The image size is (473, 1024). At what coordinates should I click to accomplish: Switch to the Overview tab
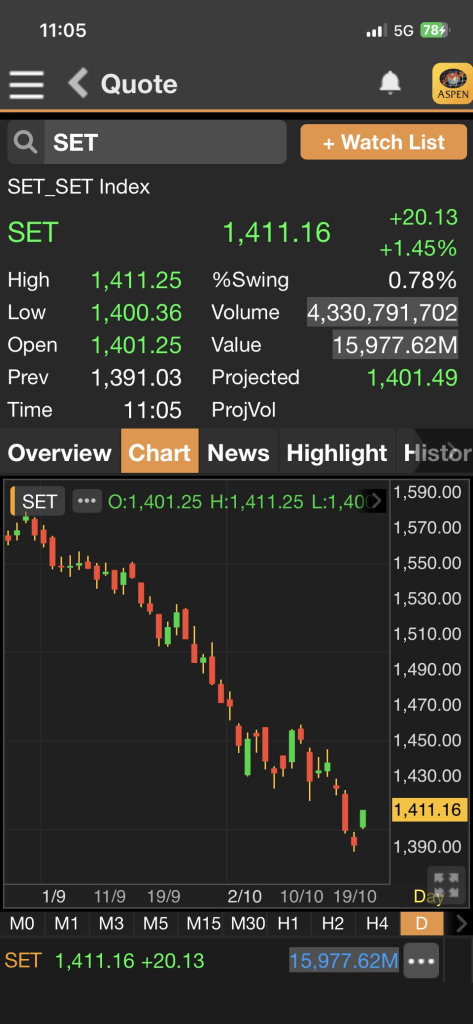click(x=60, y=453)
